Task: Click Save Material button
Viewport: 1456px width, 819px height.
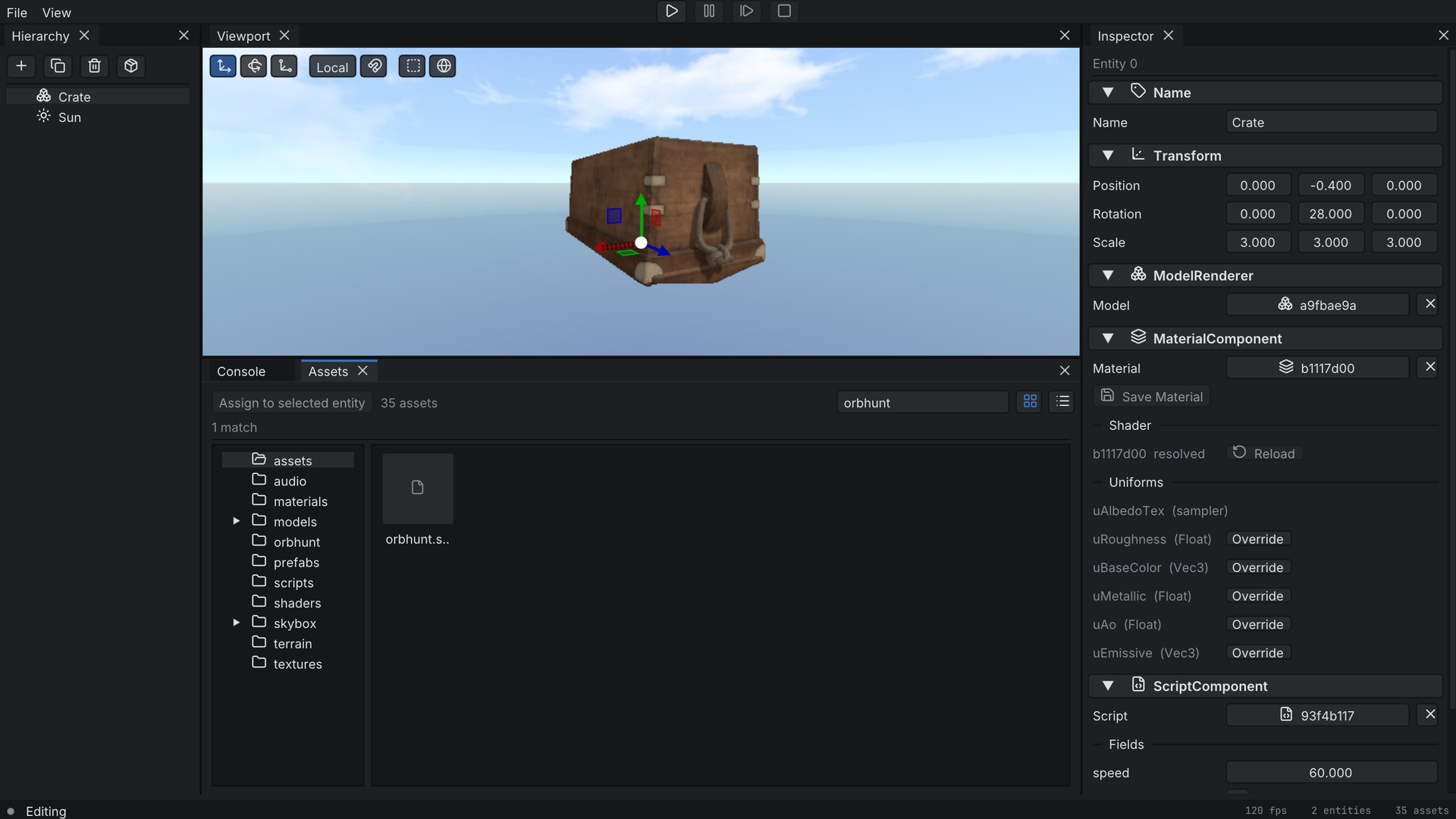Action: point(1152,397)
